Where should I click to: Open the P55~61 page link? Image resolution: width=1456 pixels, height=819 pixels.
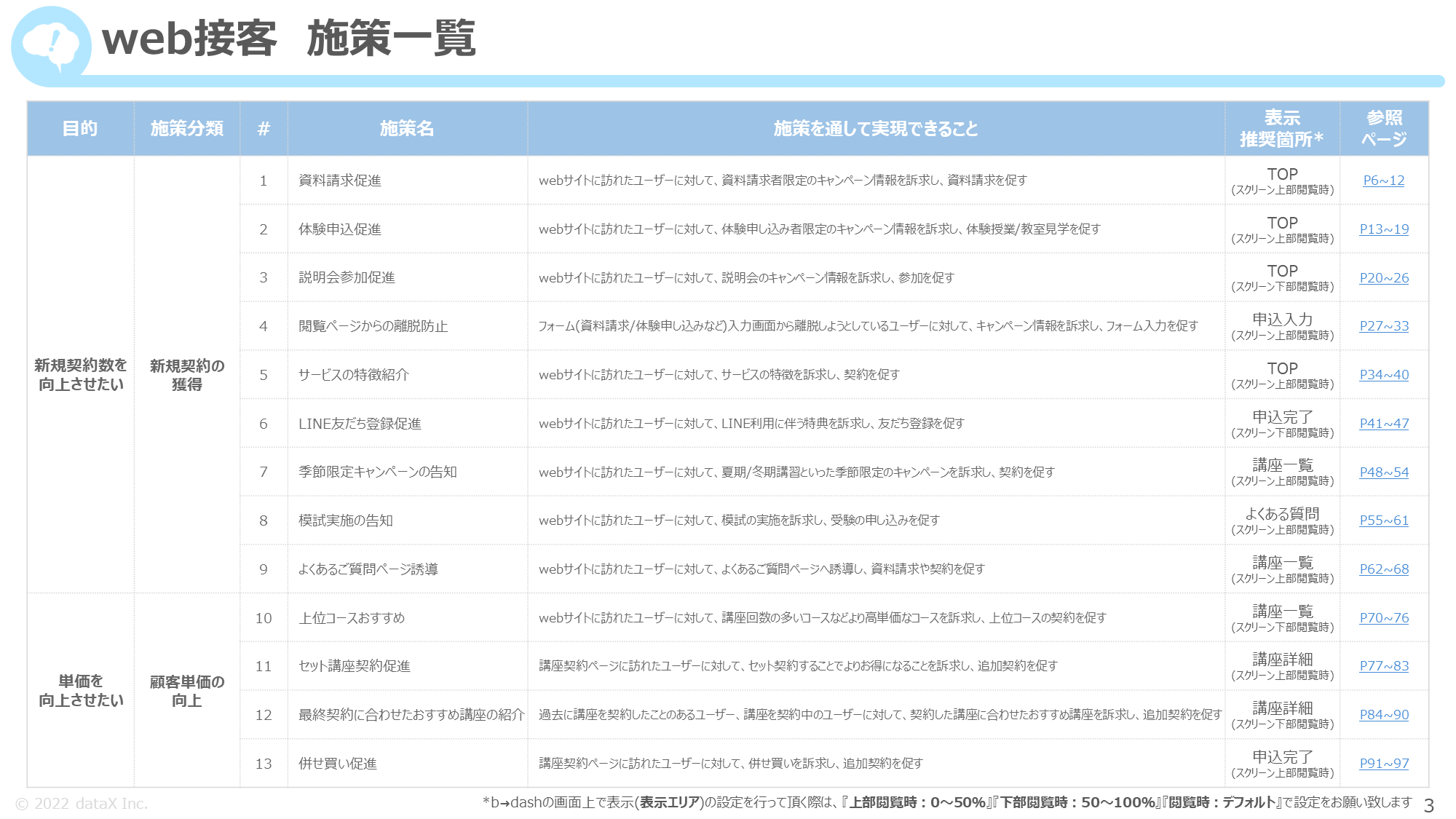[x=1384, y=521]
